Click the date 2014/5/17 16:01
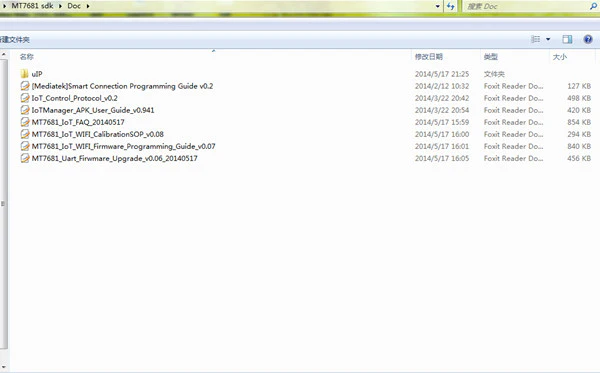Viewport: 600px width, 373px height. [442, 146]
